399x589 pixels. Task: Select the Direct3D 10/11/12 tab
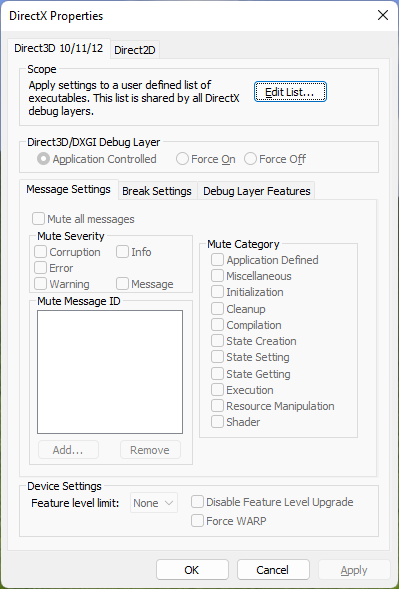(x=59, y=48)
